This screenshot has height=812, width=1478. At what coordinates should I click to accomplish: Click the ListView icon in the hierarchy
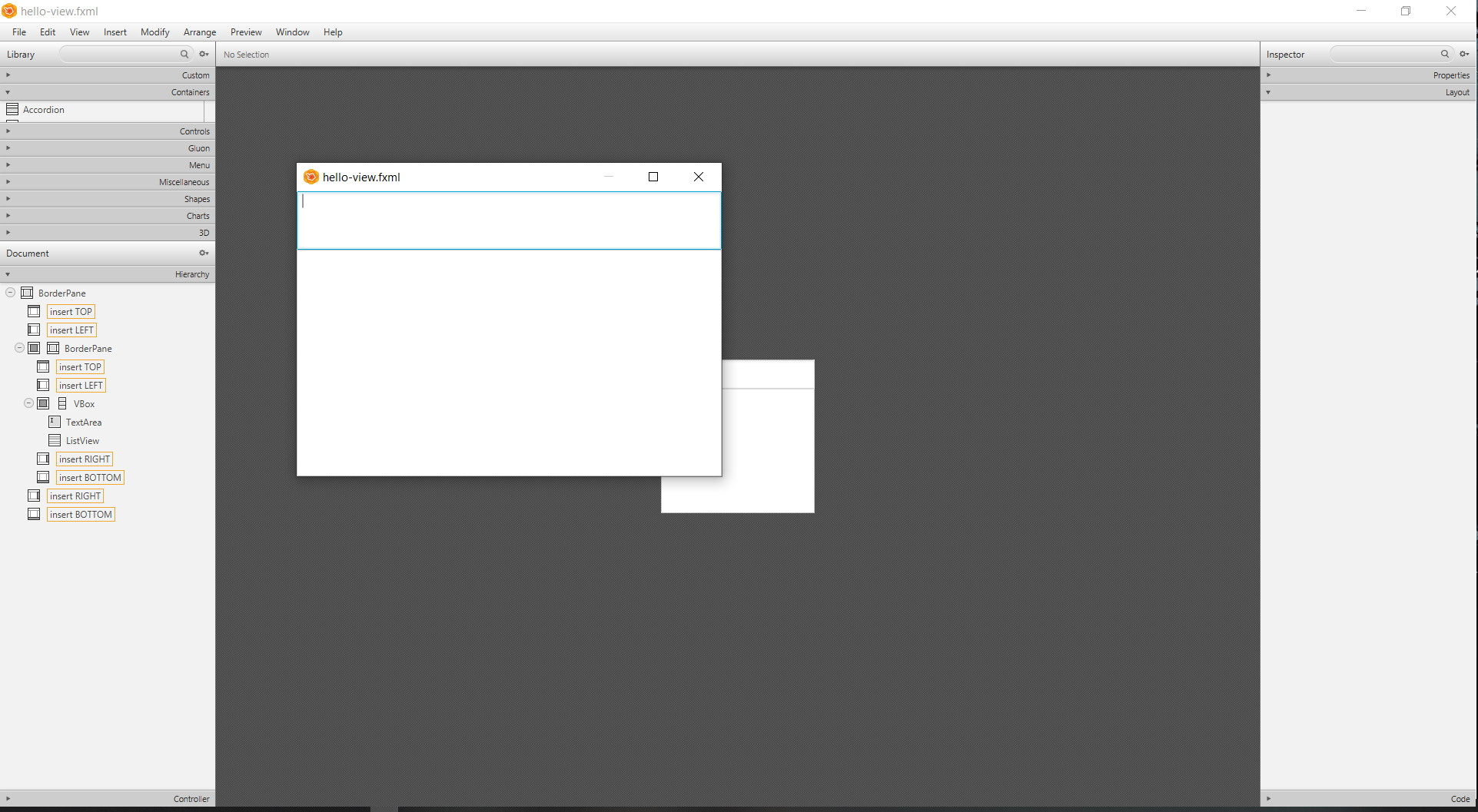click(53, 440)
